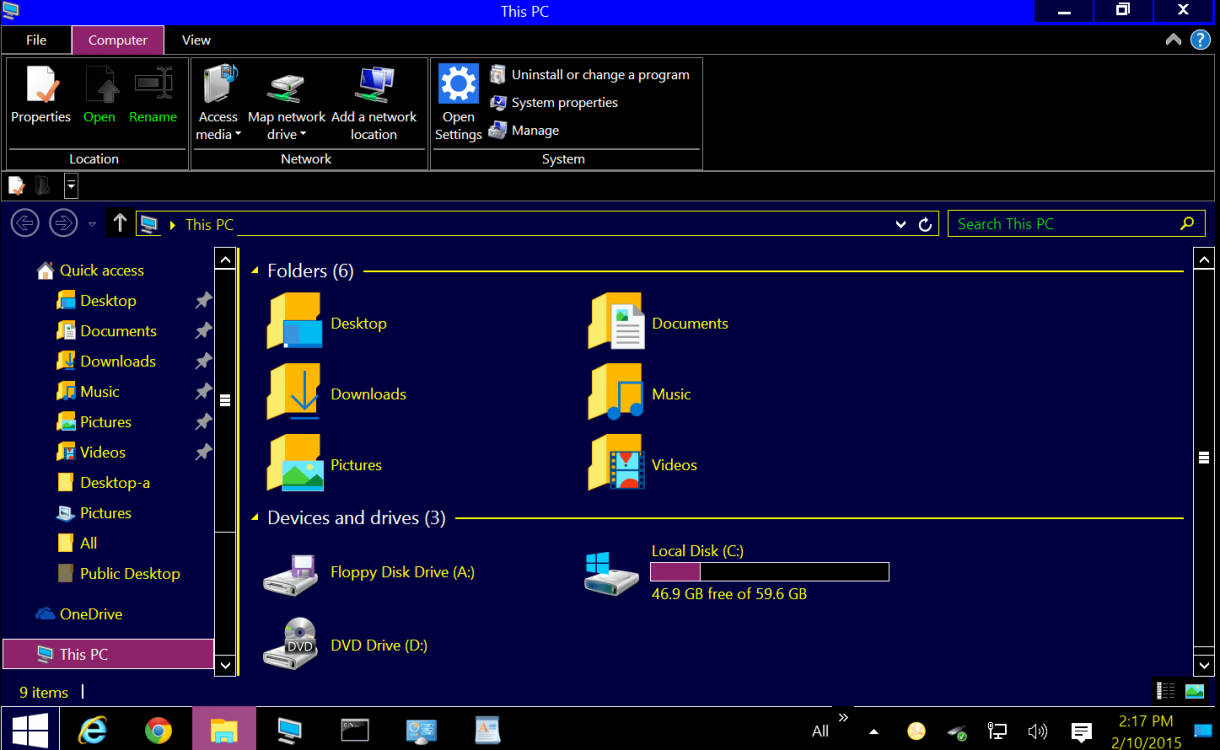Open the File menu

[x=36, y=40]
